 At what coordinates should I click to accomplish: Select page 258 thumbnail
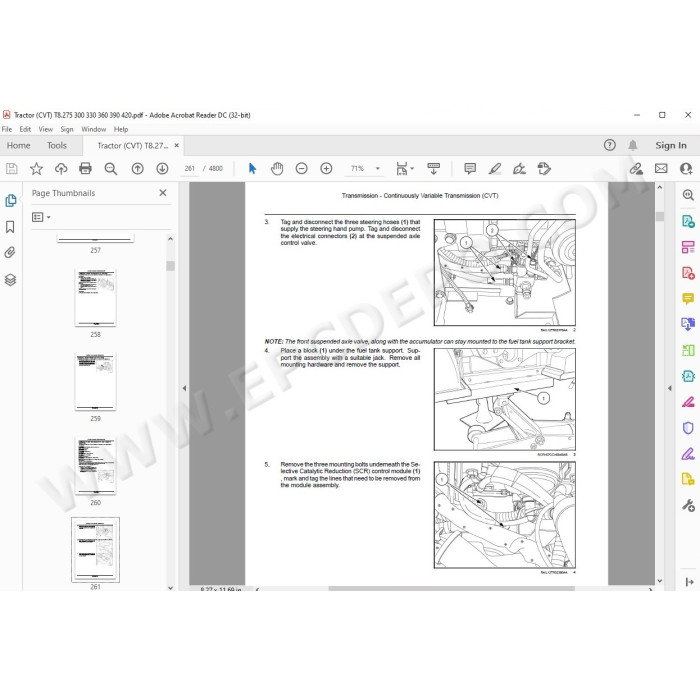click(96, 297)
